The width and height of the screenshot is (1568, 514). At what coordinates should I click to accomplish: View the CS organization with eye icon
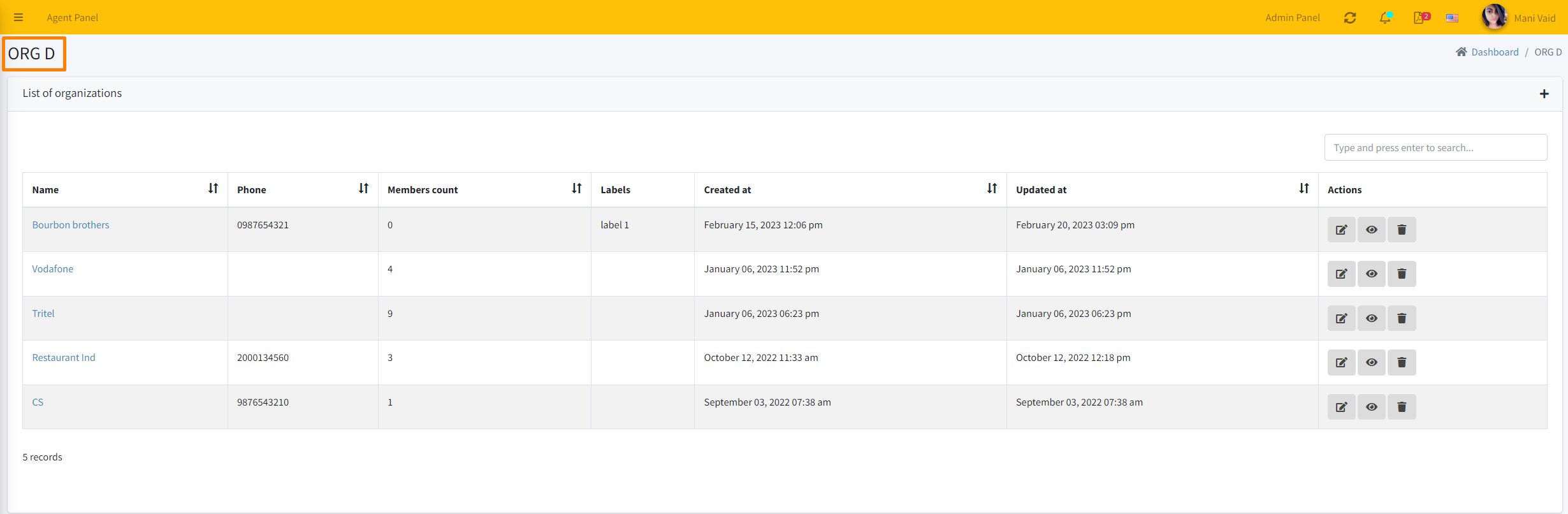[x=1371, y=407]
